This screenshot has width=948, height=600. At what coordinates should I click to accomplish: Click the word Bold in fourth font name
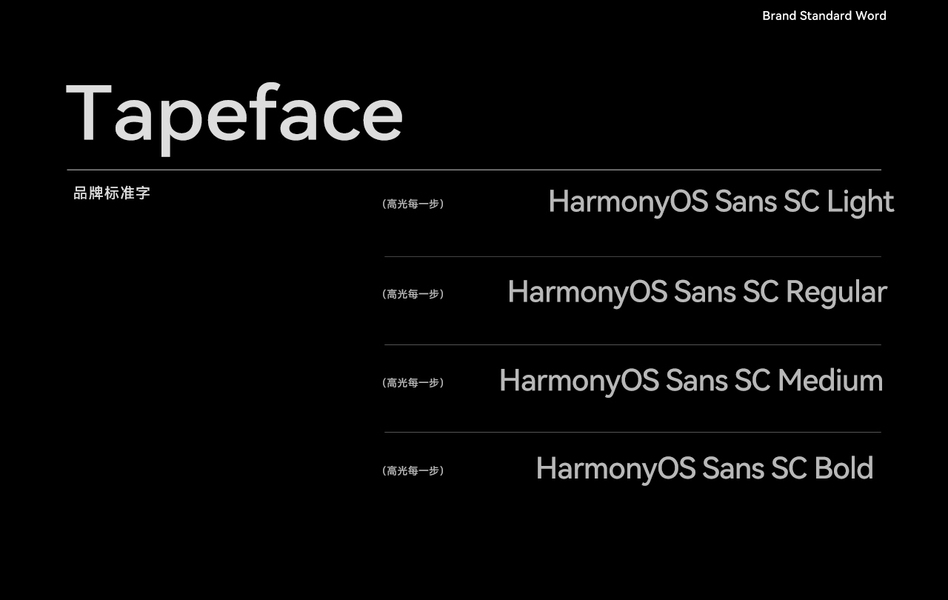tap(843, 469)
